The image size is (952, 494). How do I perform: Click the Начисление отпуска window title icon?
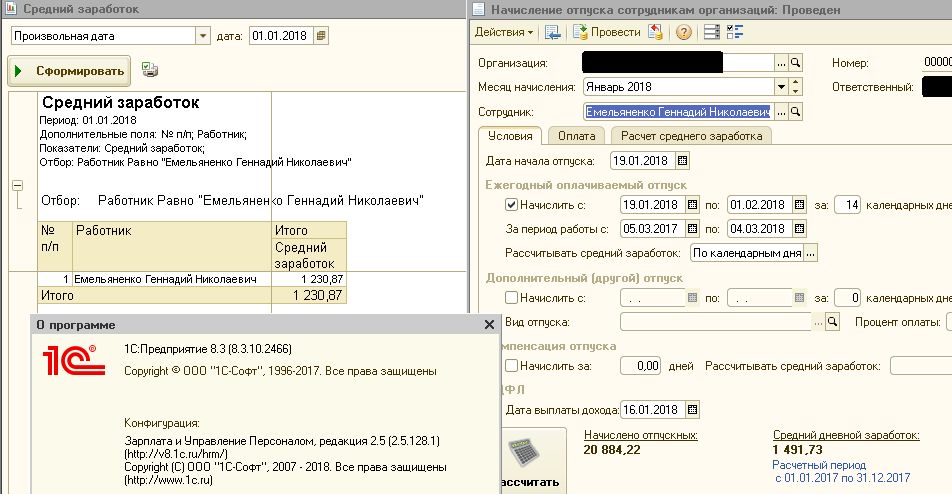pos(478,9)
